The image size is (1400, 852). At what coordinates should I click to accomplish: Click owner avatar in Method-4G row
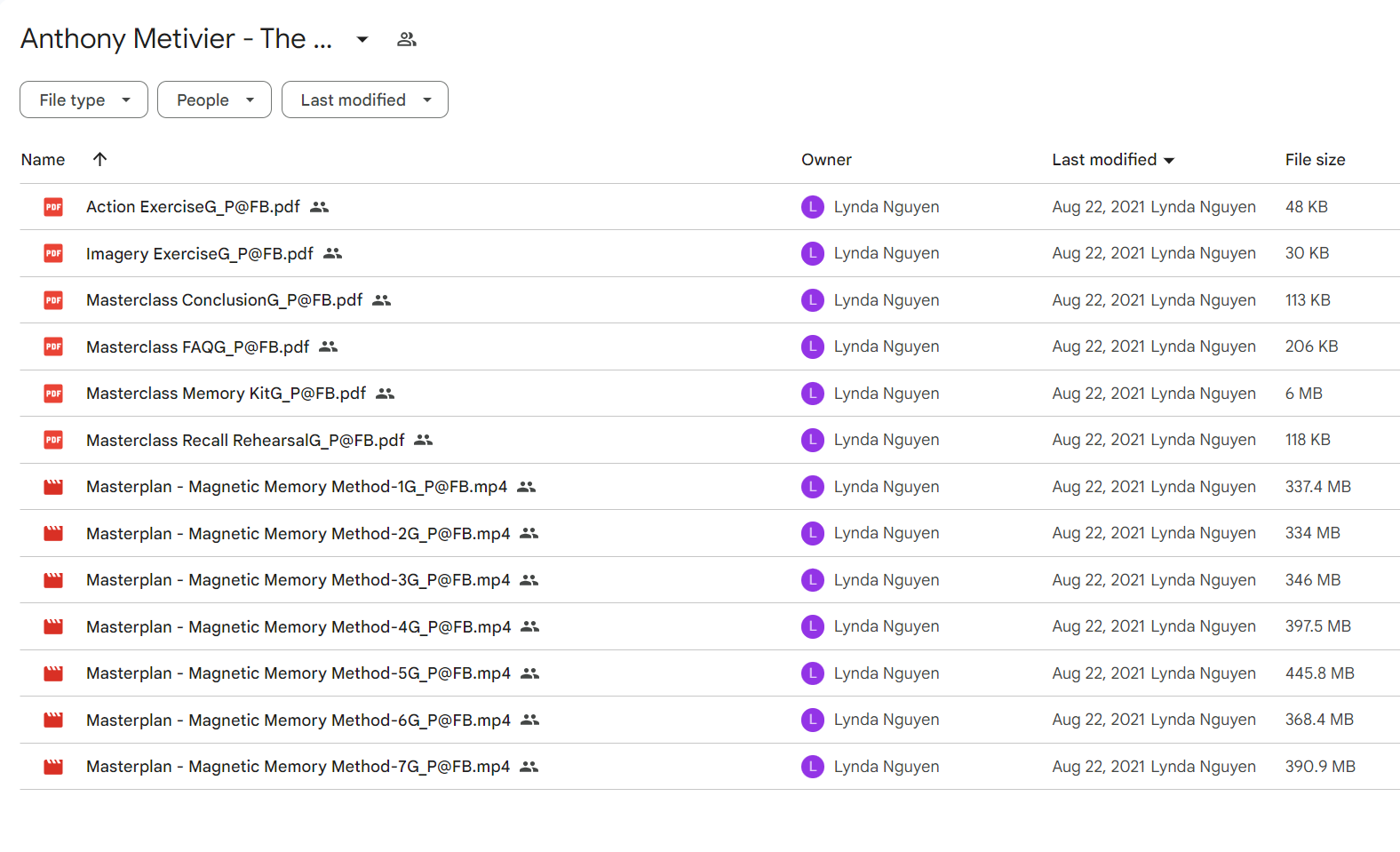point(813,626)
